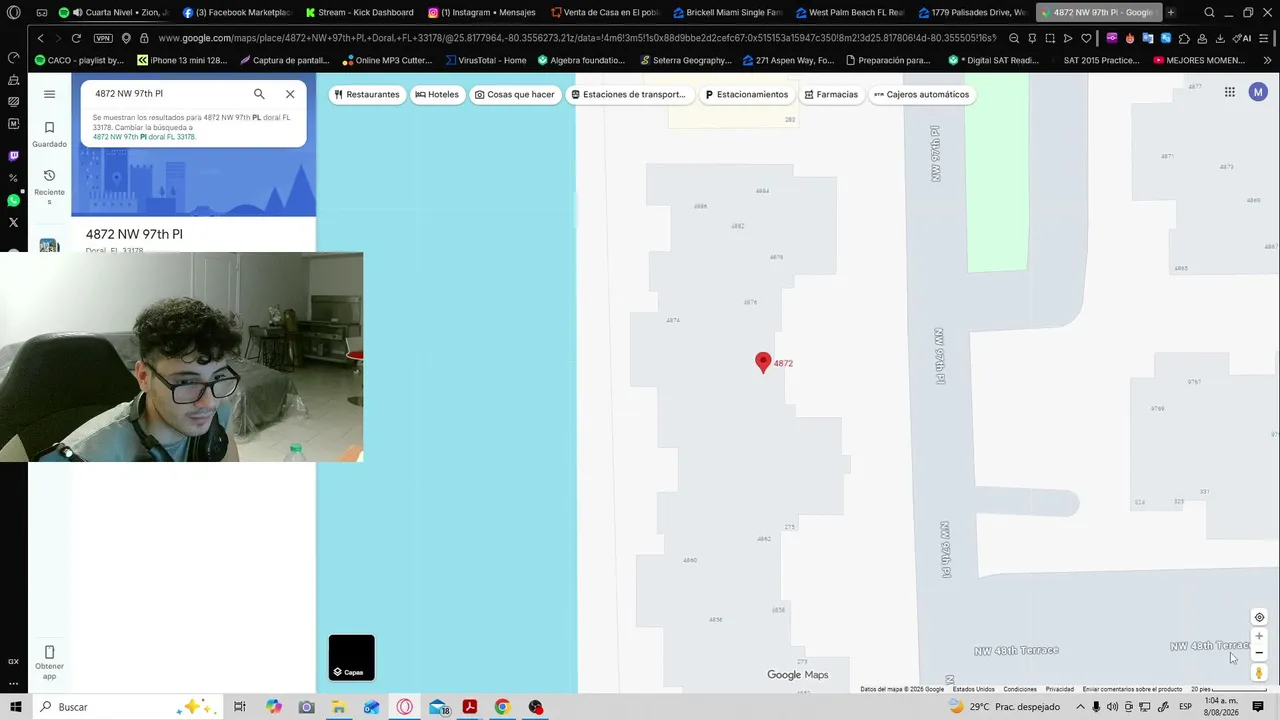Open the Obtener app sidebar item
This screenshot has height=720, width=1280.
[49, 662]
